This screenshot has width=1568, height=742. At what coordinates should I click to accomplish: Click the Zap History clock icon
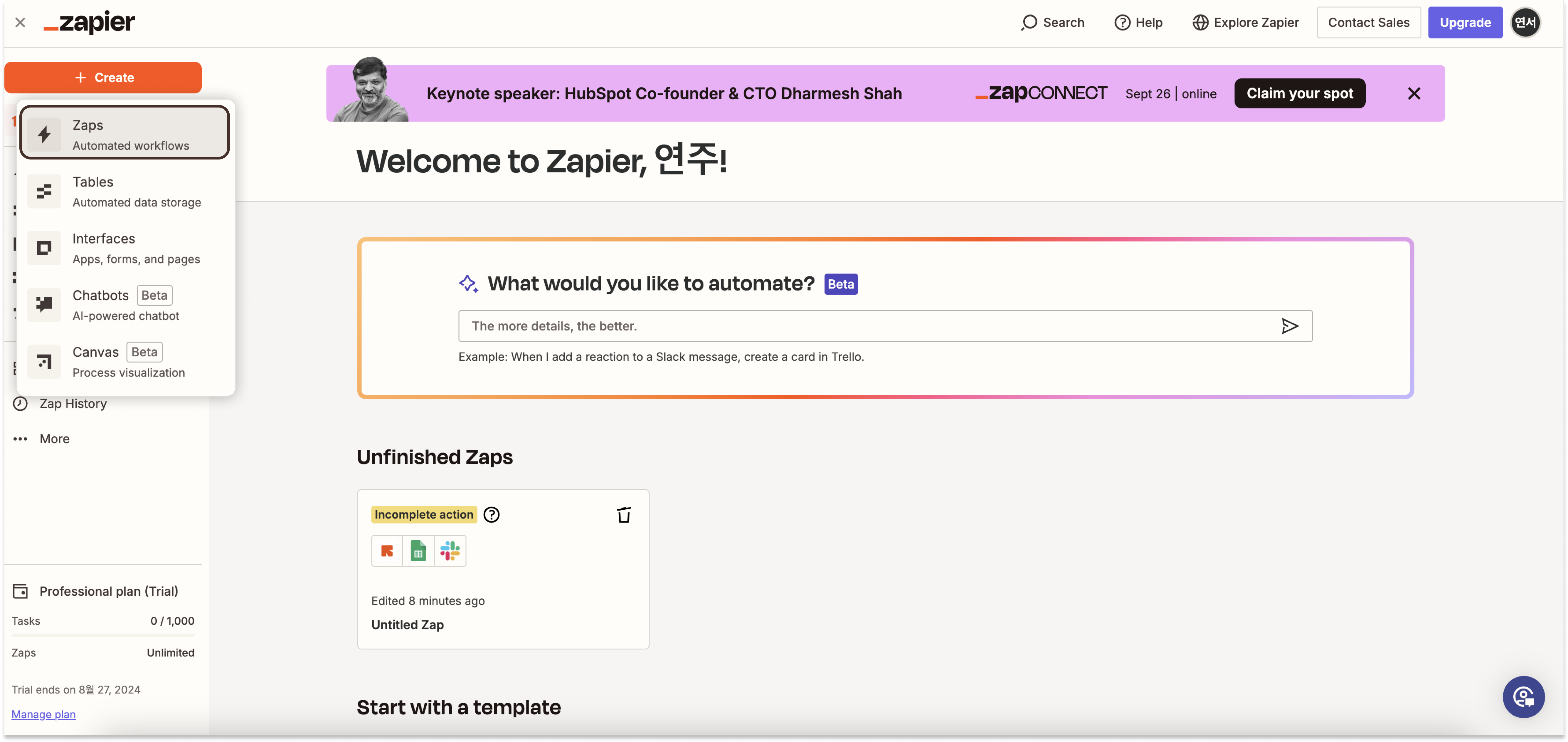click(x=21, y=404)
